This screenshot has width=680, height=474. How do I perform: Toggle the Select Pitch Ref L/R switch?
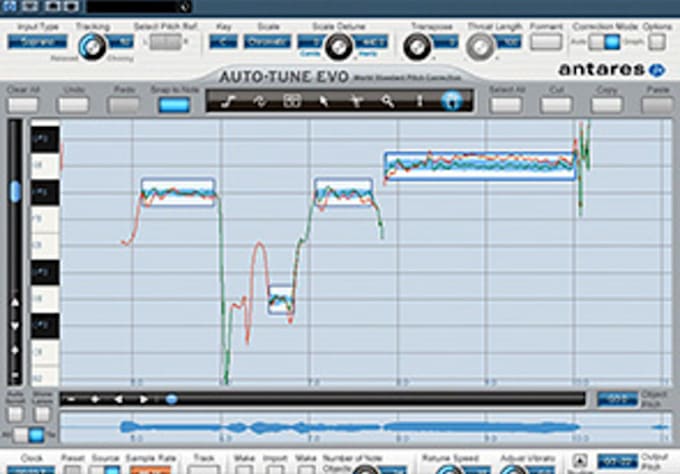(x=165, y=42)
